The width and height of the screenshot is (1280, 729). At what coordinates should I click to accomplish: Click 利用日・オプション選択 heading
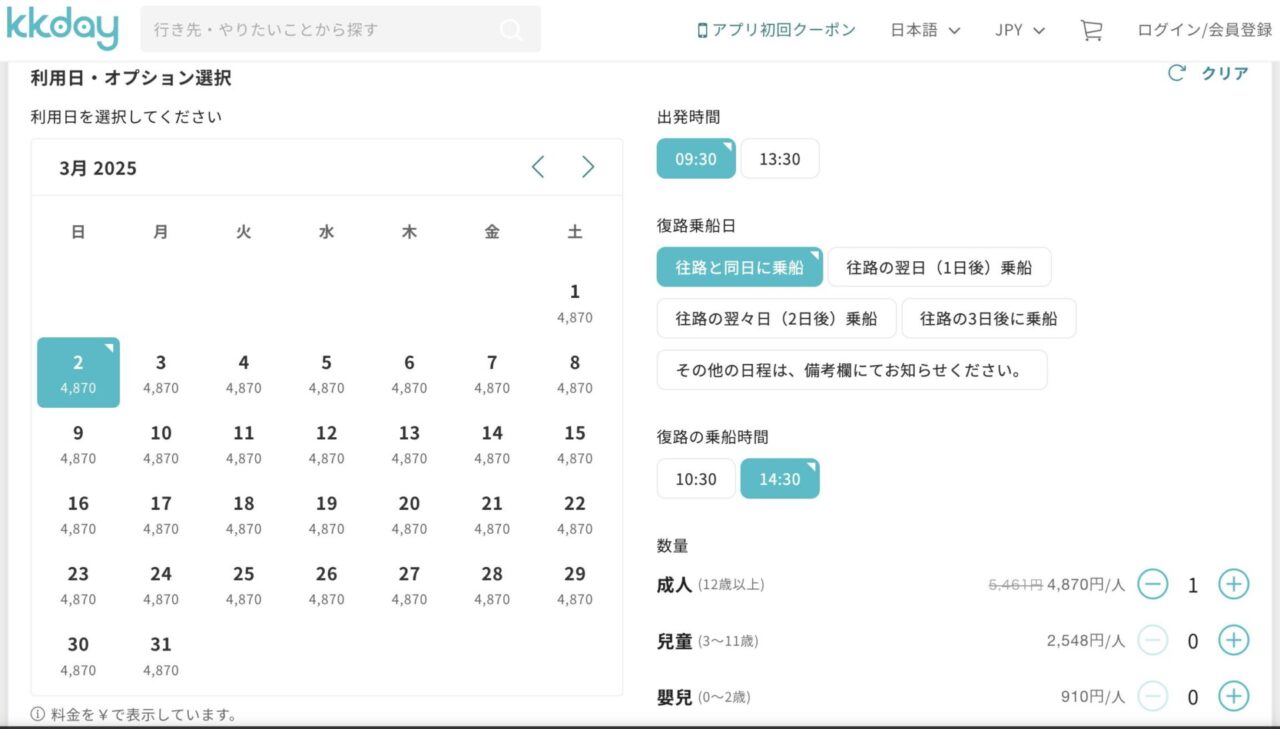(x=131, y=78)
